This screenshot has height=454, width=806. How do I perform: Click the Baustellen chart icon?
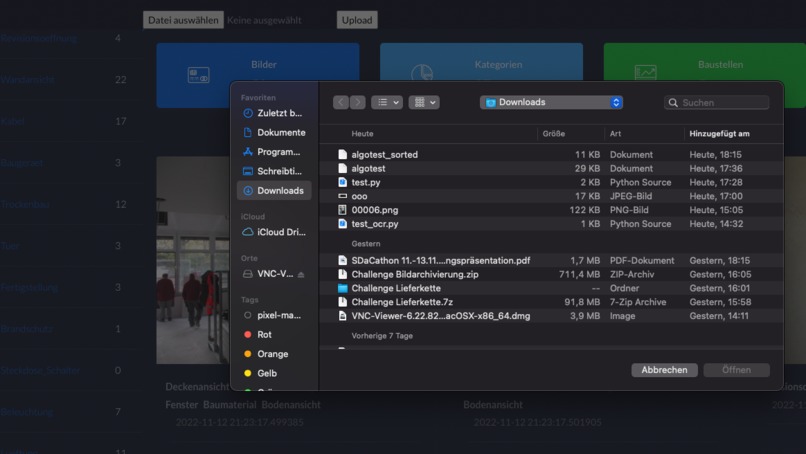[x=645, y=72]
